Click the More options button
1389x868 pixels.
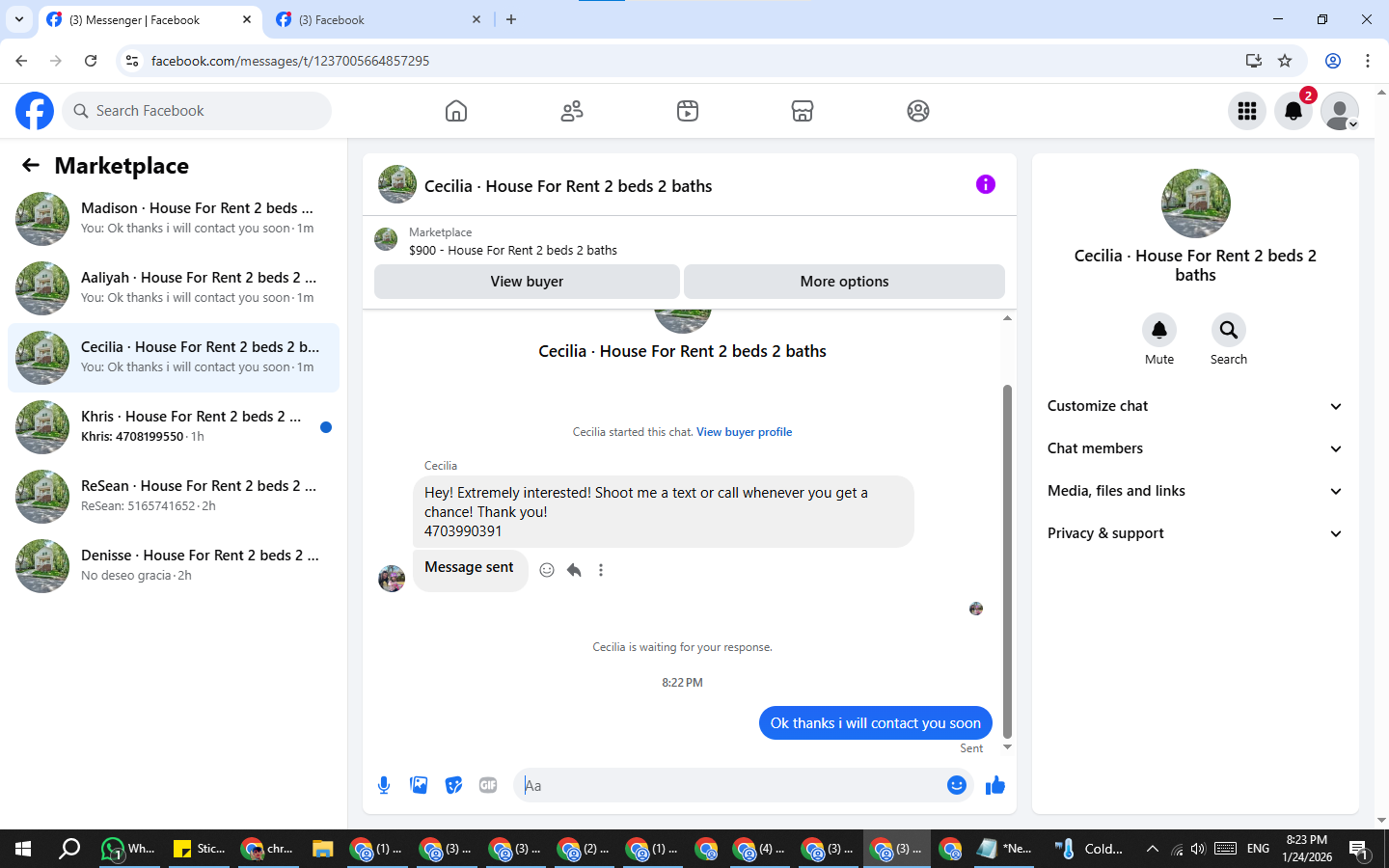click(844, 282)
